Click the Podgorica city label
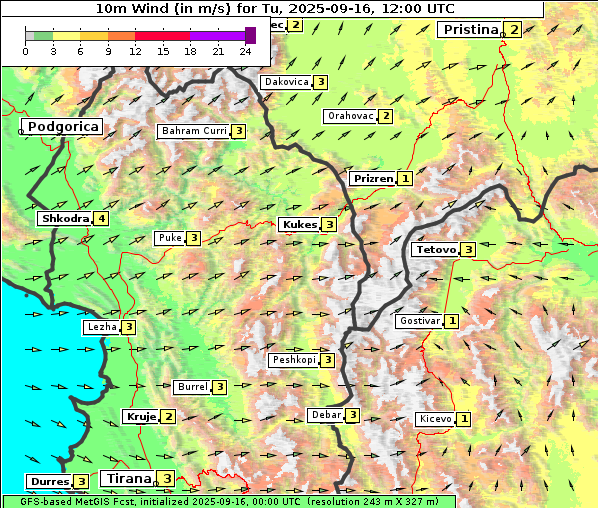Screen dimensions: 598x508 pos(62,126)
